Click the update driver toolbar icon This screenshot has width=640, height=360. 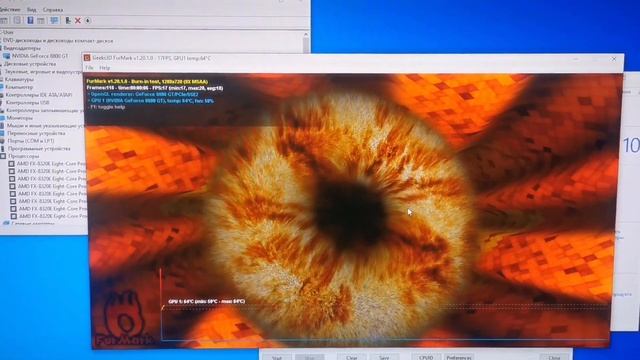pyautogui.click(x=68, y=20)
